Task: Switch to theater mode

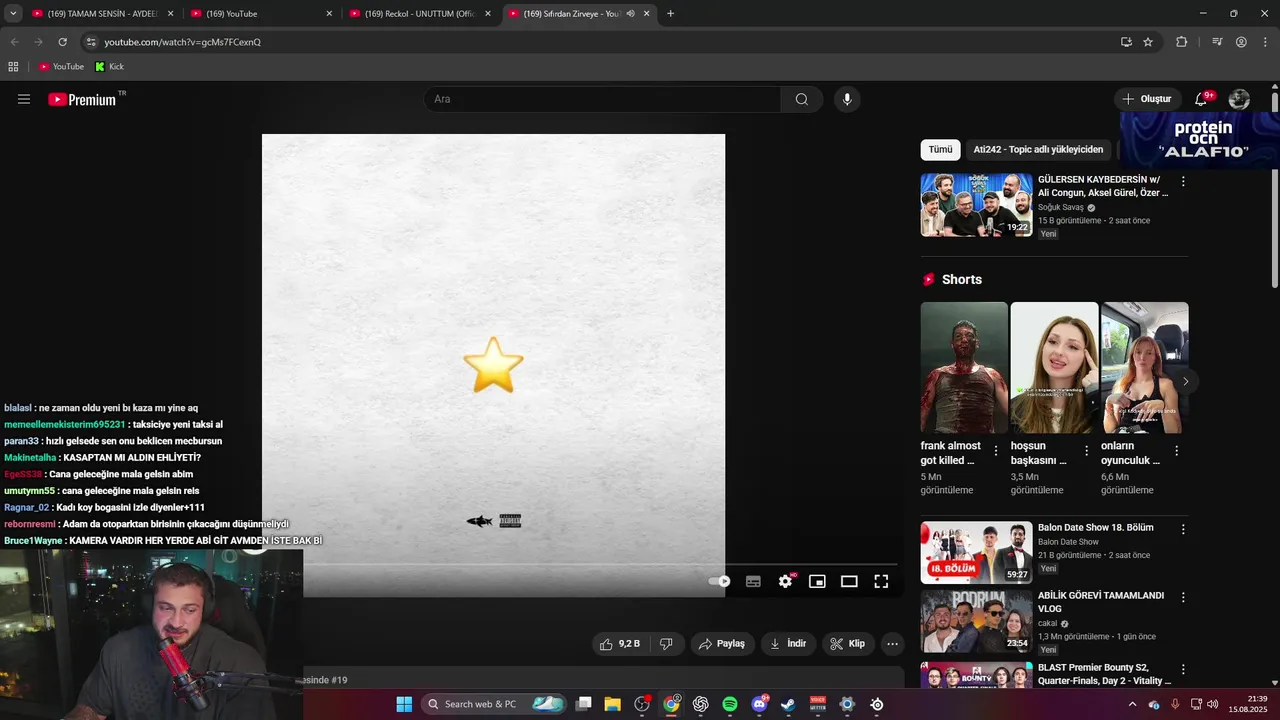Action: pos(849,581)
